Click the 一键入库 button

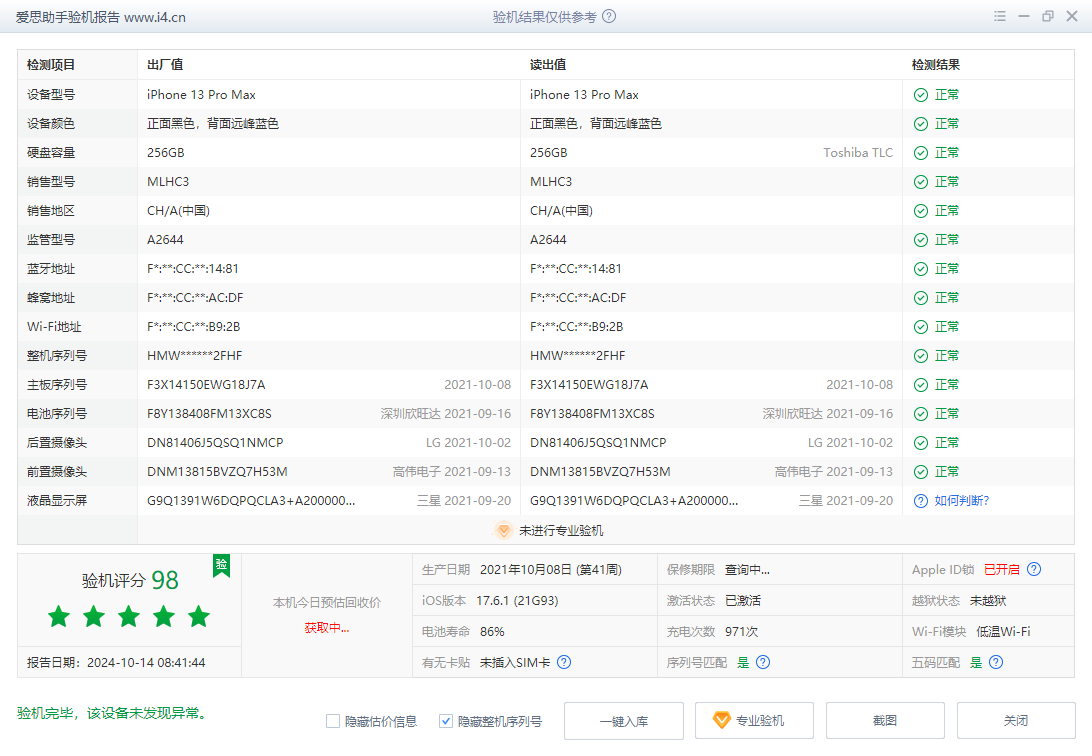point(624,721)
